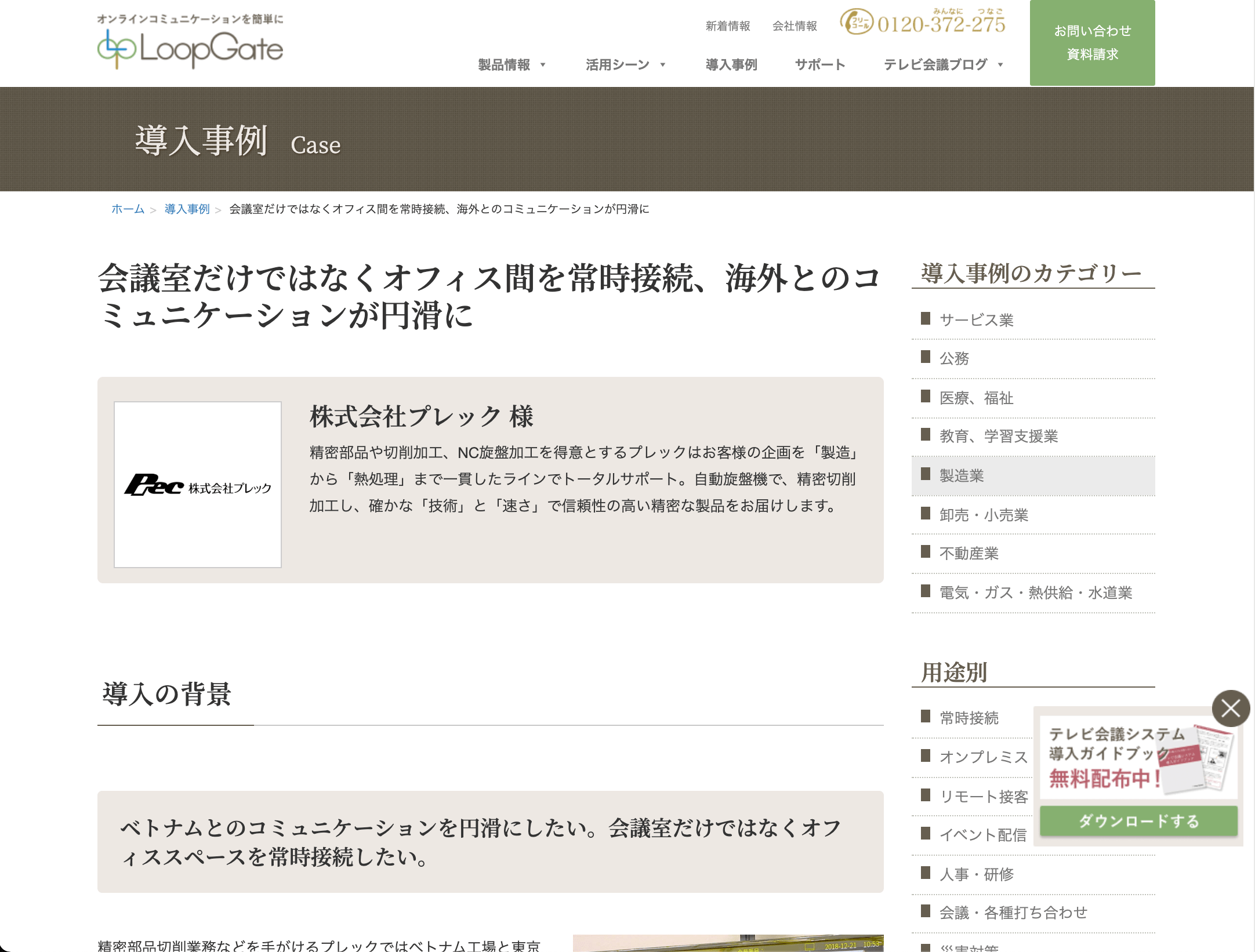Open the サポート navigation item

pos(820,65)
